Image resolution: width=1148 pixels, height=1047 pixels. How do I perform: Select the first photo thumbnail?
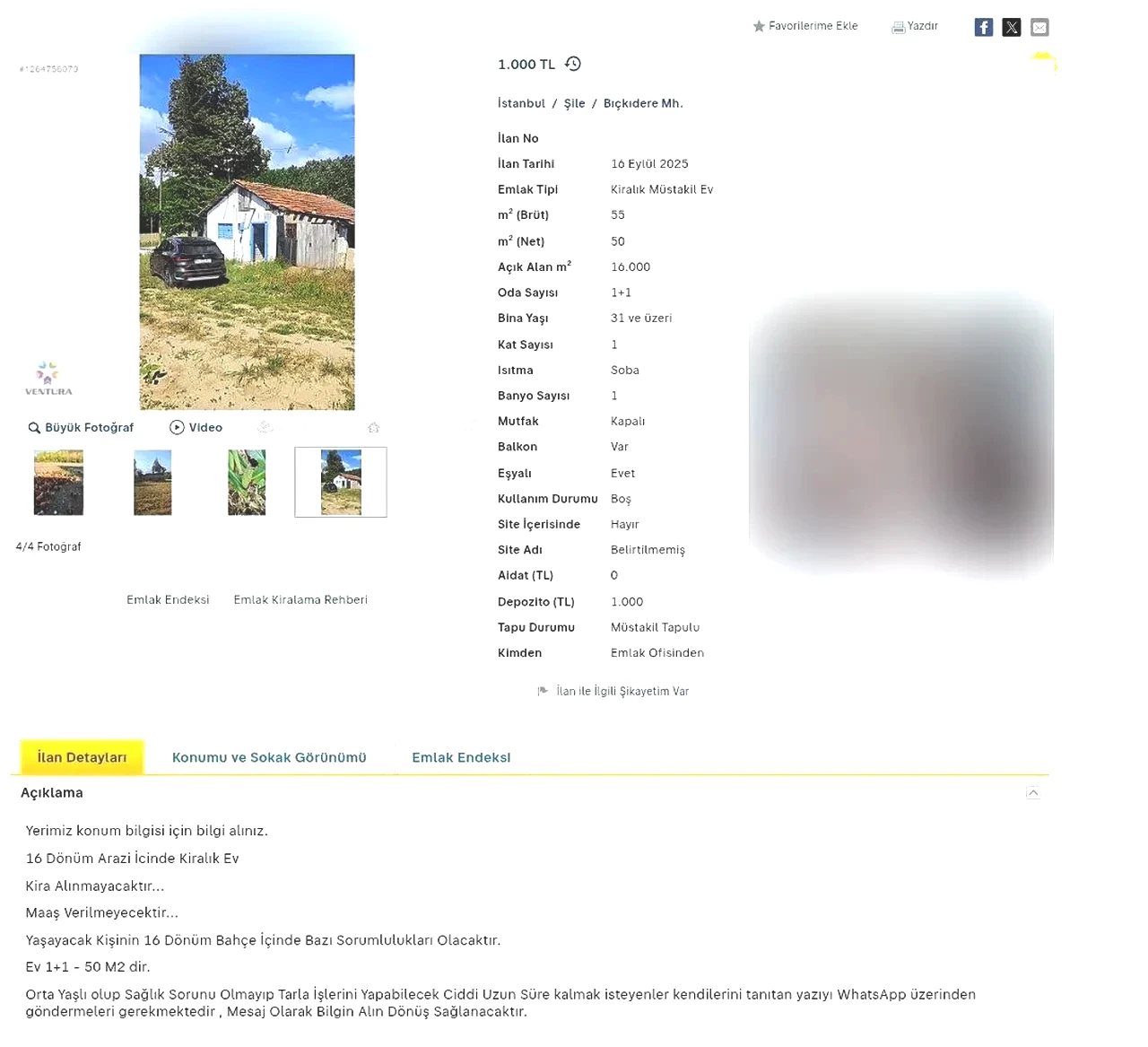tap(58, 483)
